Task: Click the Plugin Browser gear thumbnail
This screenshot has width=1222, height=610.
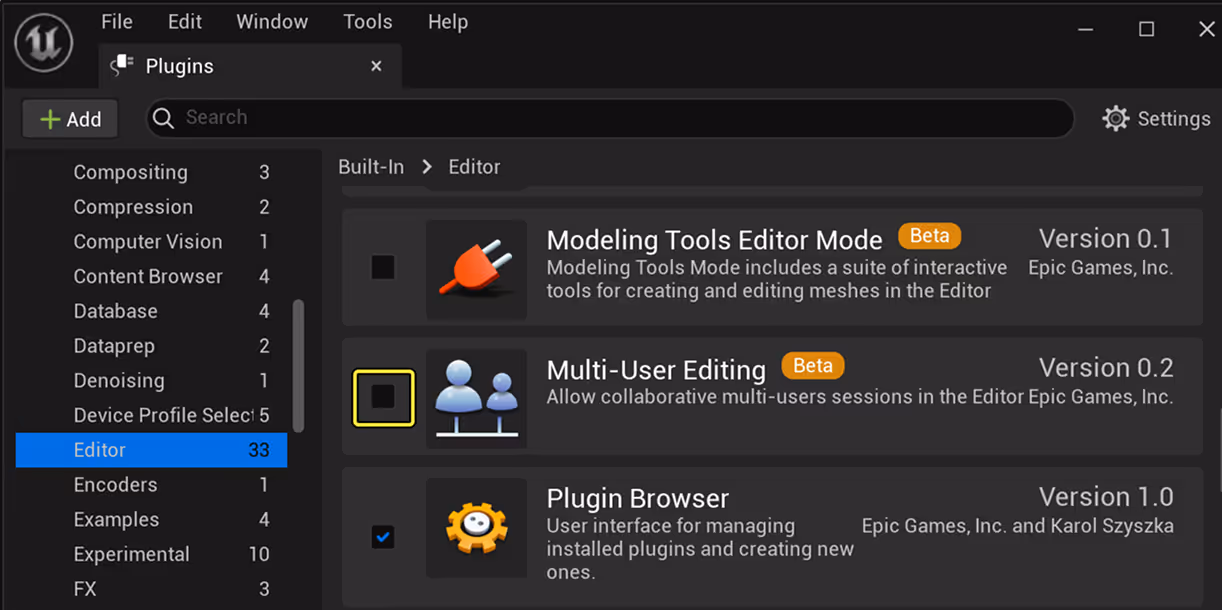Action: tap(476, 527)
